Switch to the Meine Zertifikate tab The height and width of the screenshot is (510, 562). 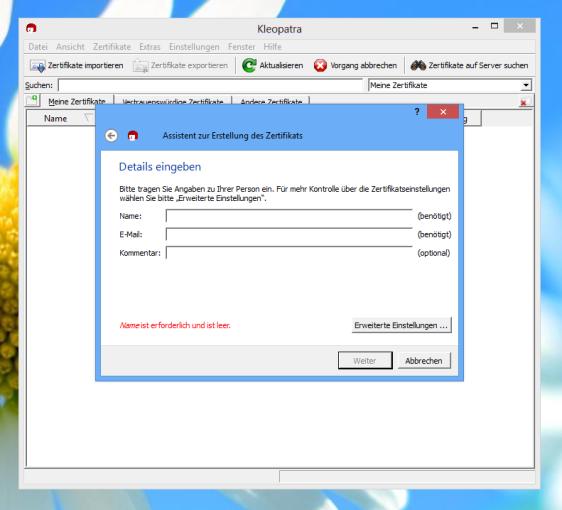coord(77,101)
